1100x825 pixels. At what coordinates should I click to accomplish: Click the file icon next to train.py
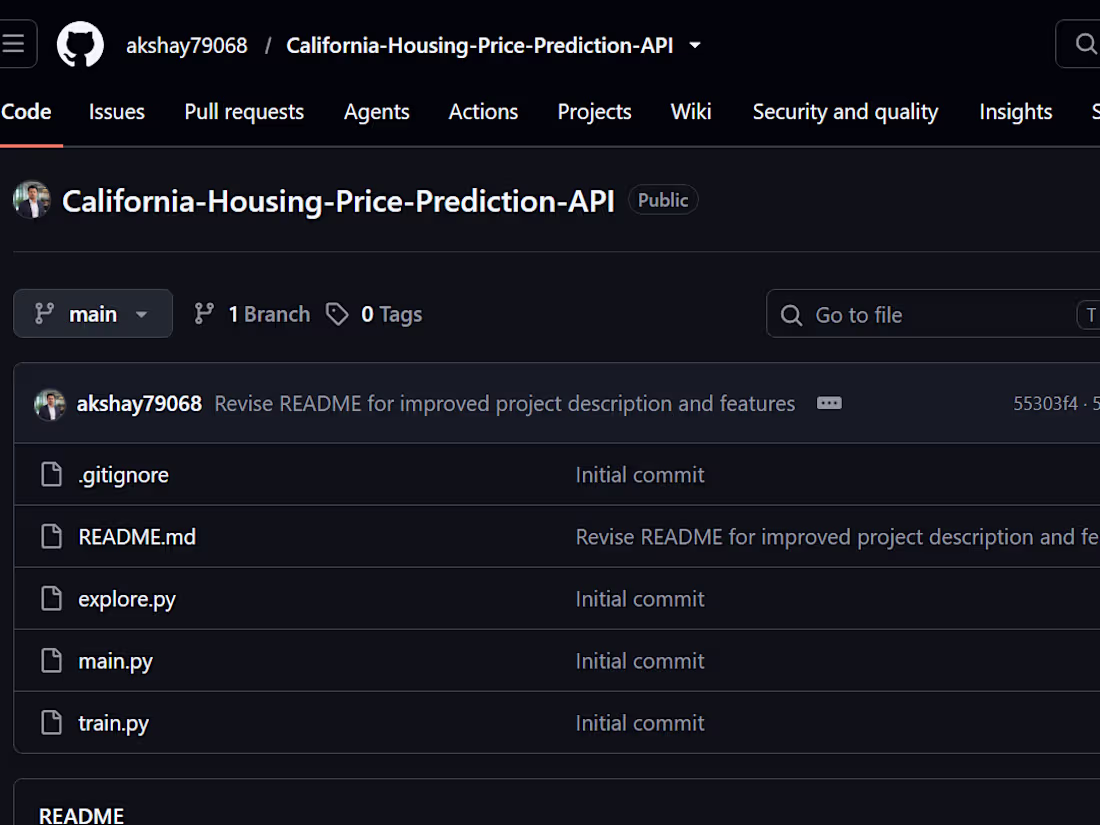[51, 722]
